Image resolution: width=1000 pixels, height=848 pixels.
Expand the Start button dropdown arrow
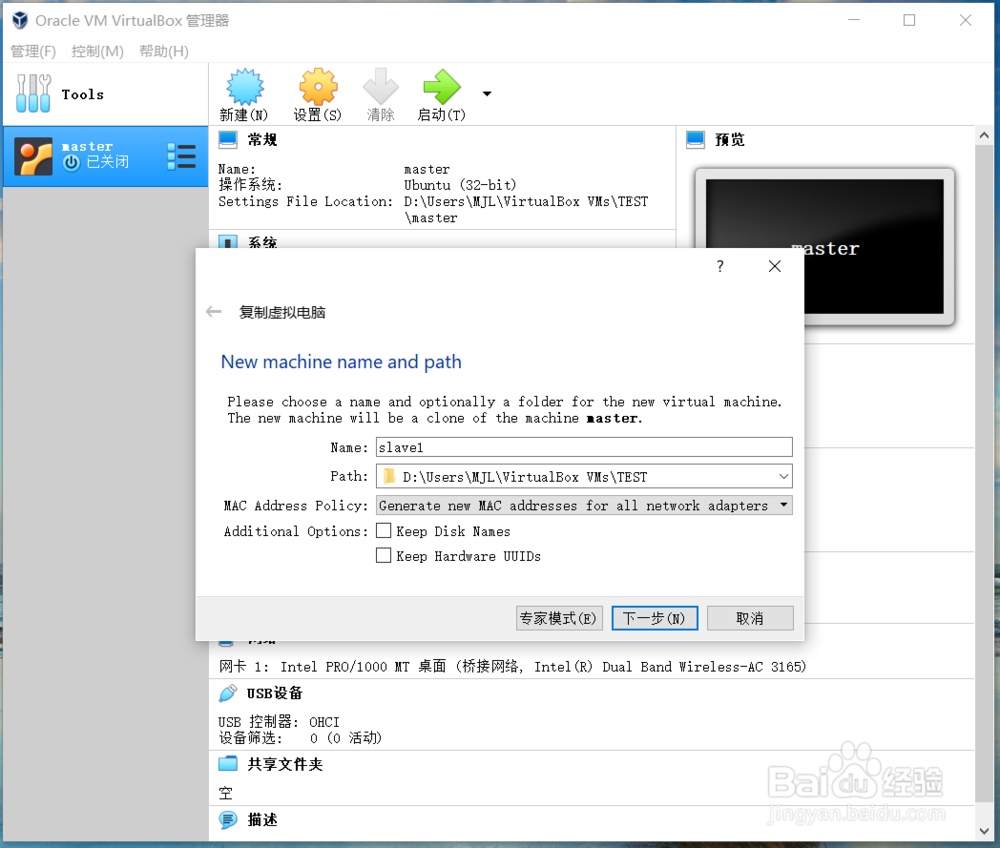487,94
